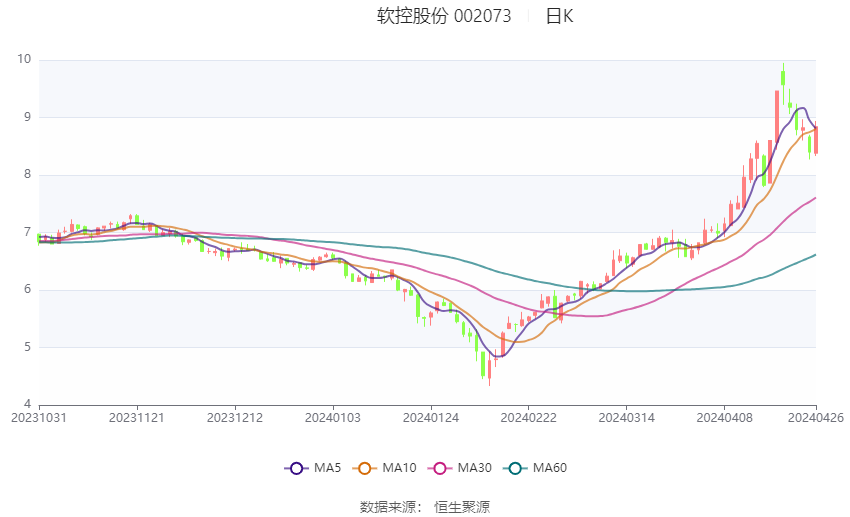Select the 日K label in title
850x517 pixels.
pyautogui.click(x=559, y=16)
